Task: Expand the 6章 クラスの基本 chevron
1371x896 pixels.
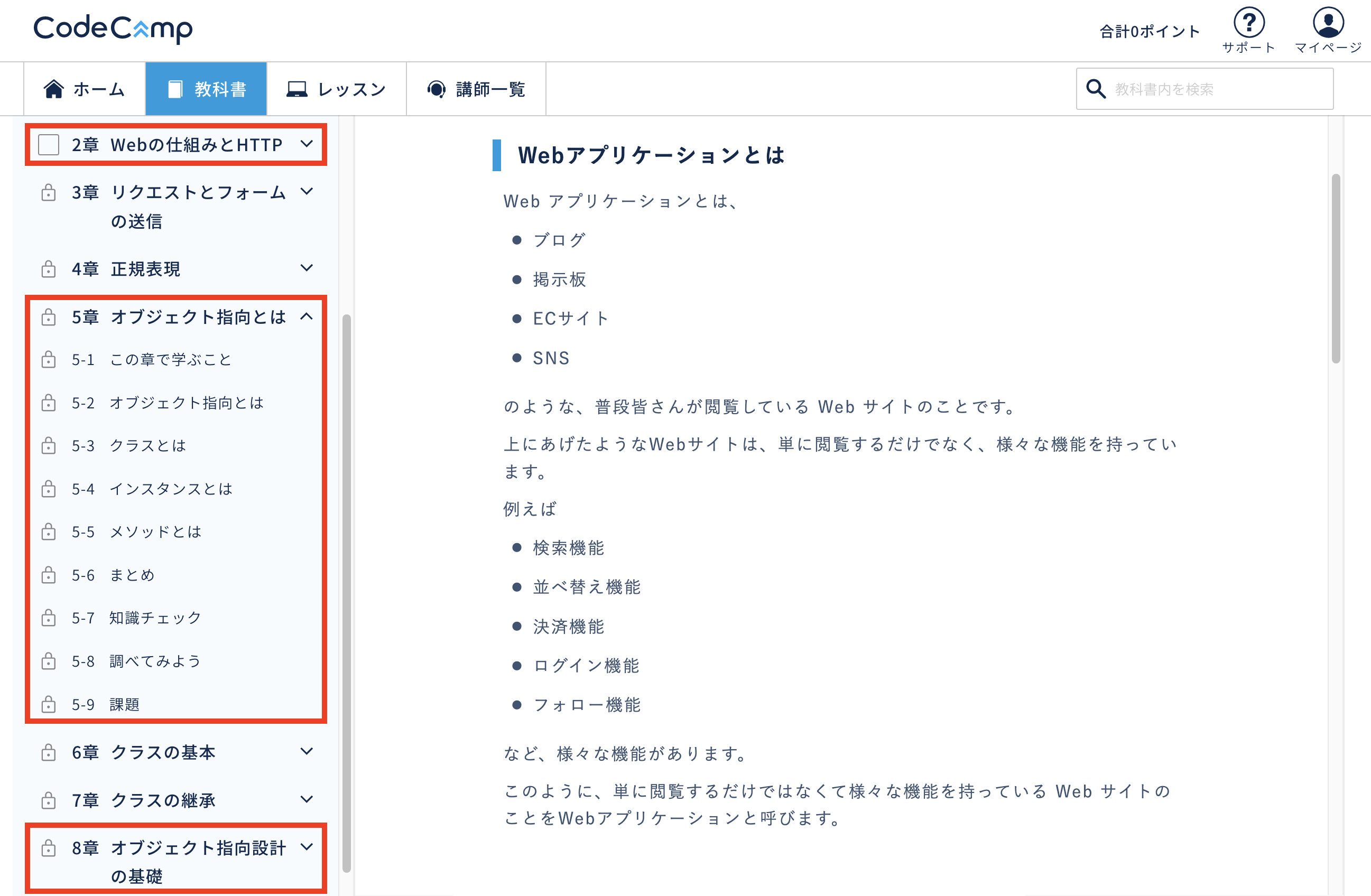Action: click(x=307, y=751)
